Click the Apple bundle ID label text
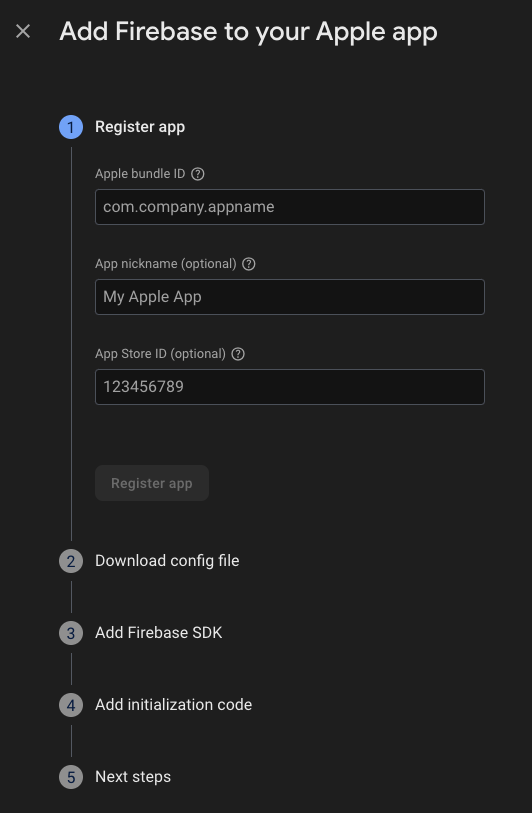Viewport: 532px width, 813px height. [140, 174]
